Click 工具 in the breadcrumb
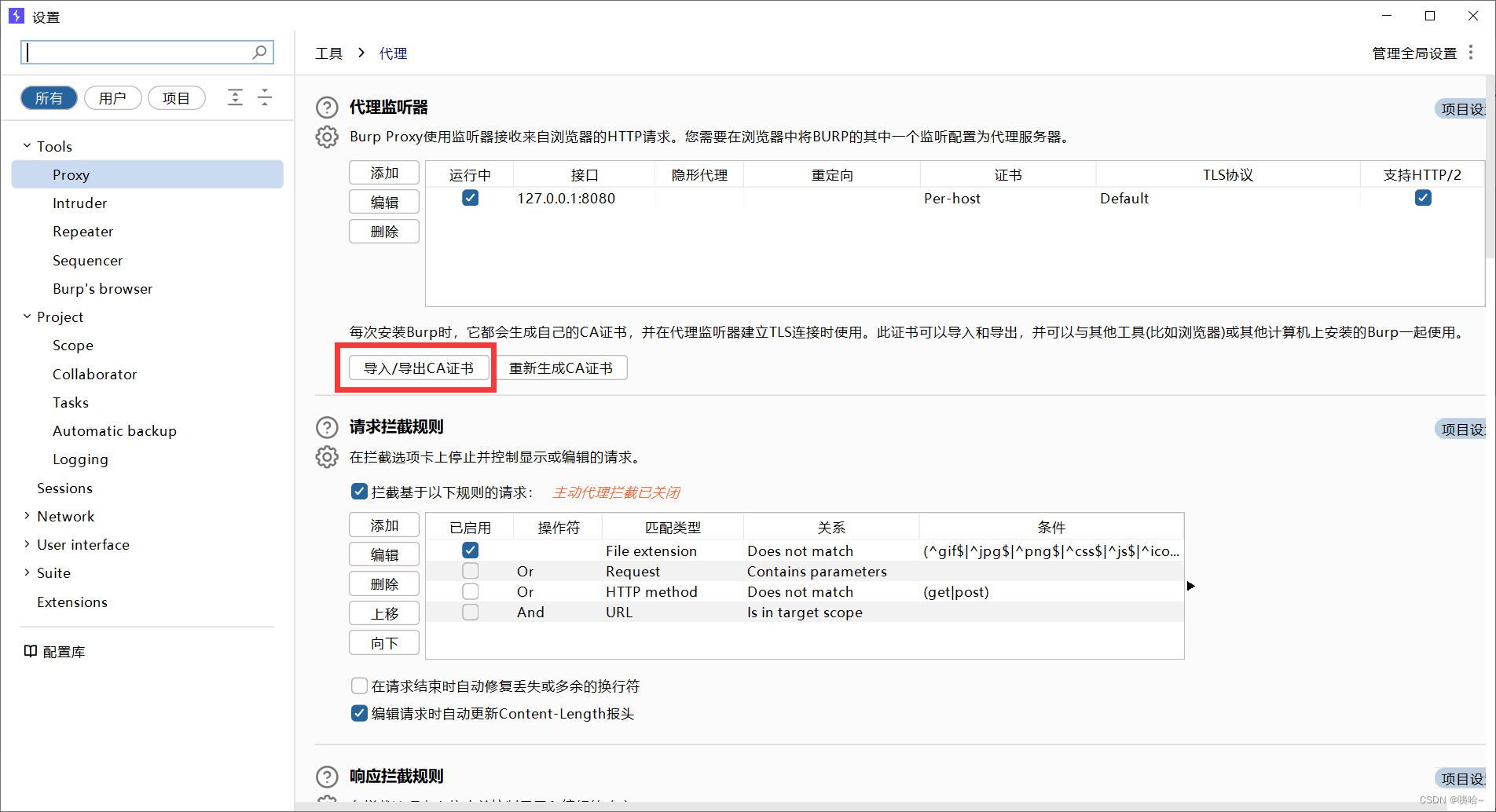This screenshot has height=812, width=1496. (329, 53)
